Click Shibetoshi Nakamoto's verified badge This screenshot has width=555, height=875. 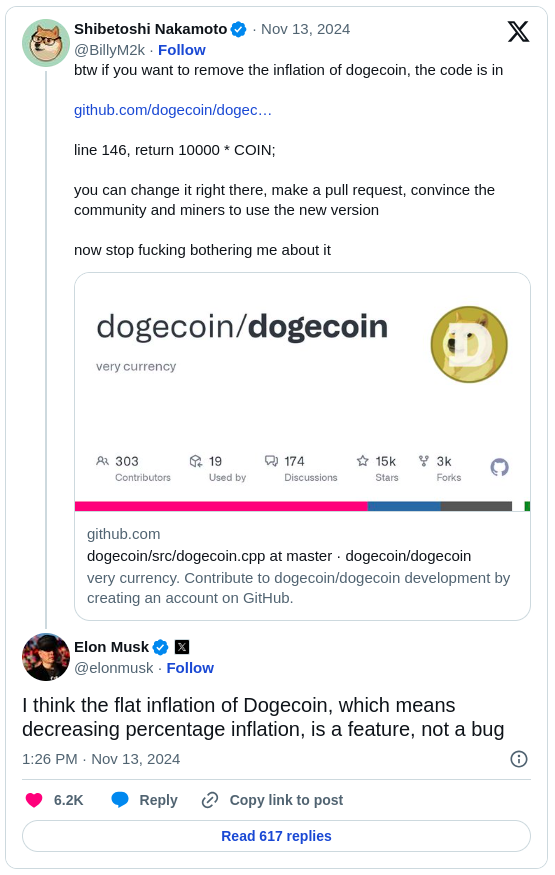[x=239, y=30]
